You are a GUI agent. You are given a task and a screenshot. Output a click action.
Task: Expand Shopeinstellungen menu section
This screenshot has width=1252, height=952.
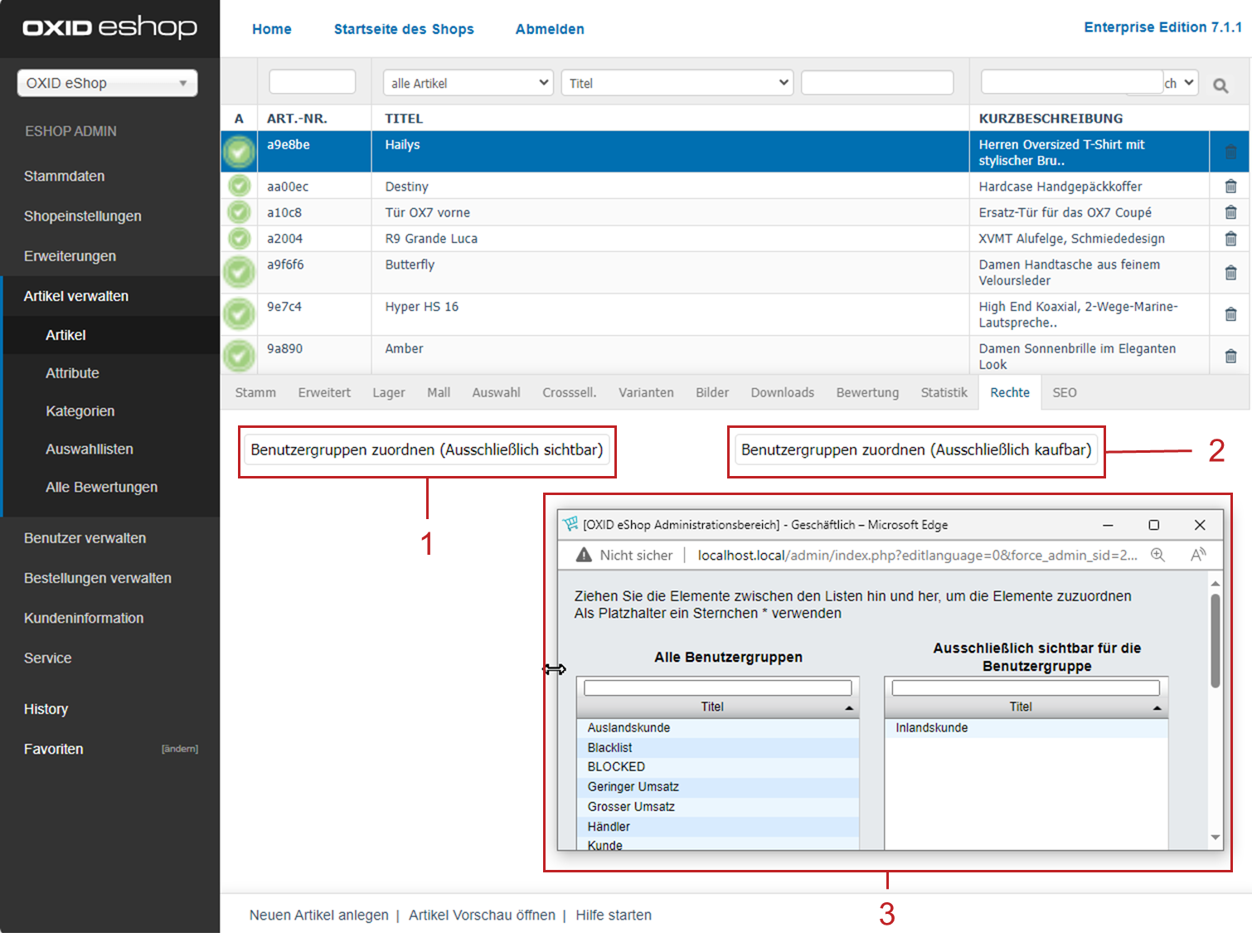pos(83,216)
